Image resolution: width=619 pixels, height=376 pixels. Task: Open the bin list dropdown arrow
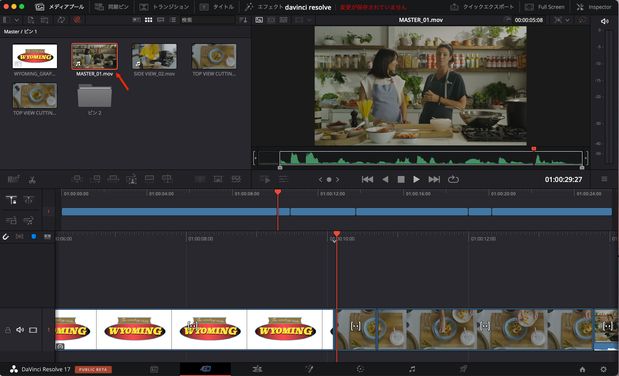tap(17, 20)
